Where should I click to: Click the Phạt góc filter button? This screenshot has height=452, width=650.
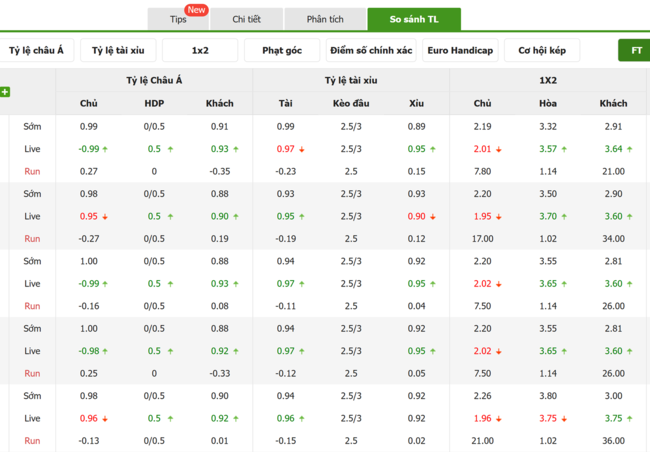click(282, 50)
